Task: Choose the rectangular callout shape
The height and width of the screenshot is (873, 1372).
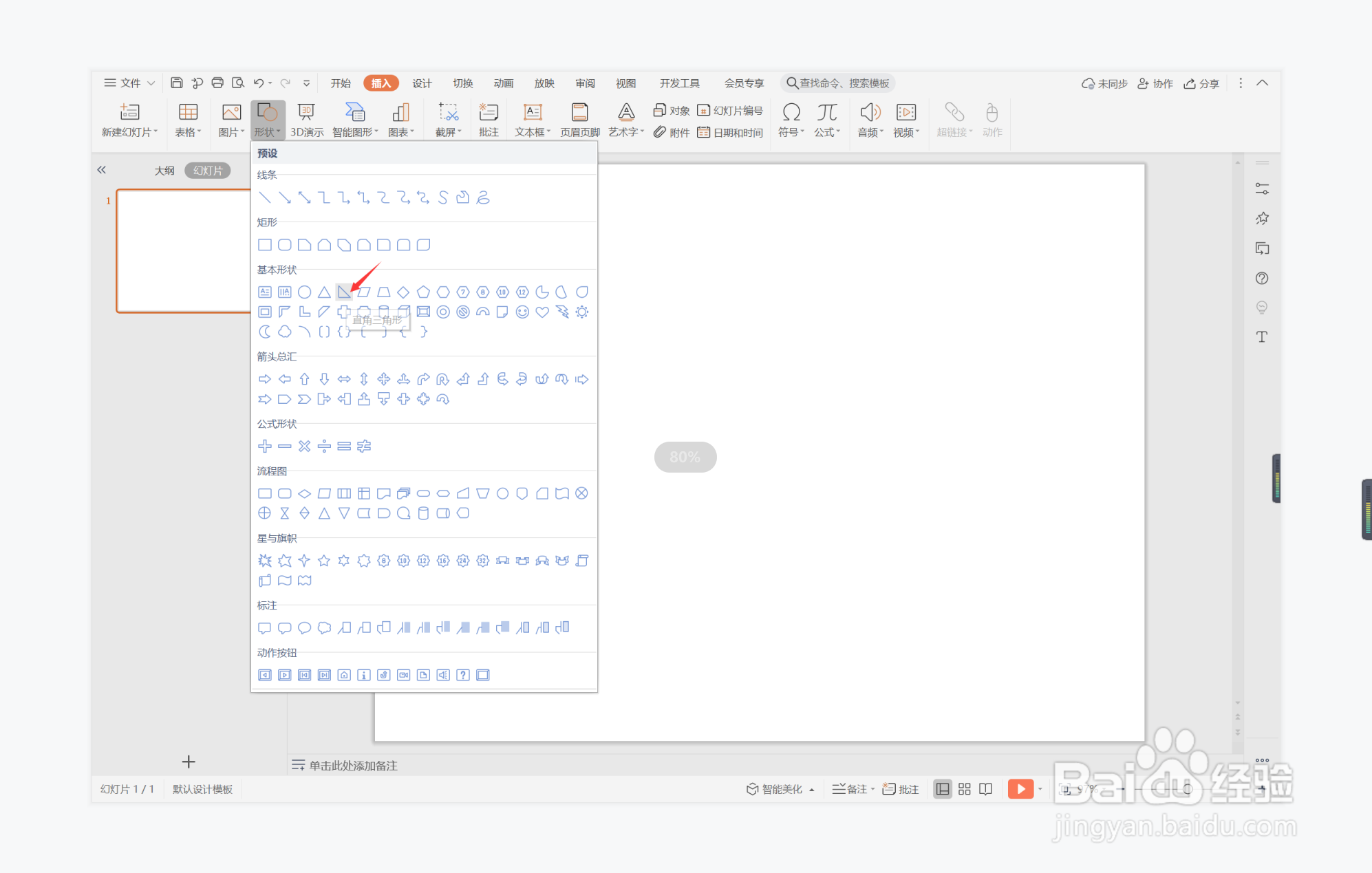Action: [x=265, y=628]
